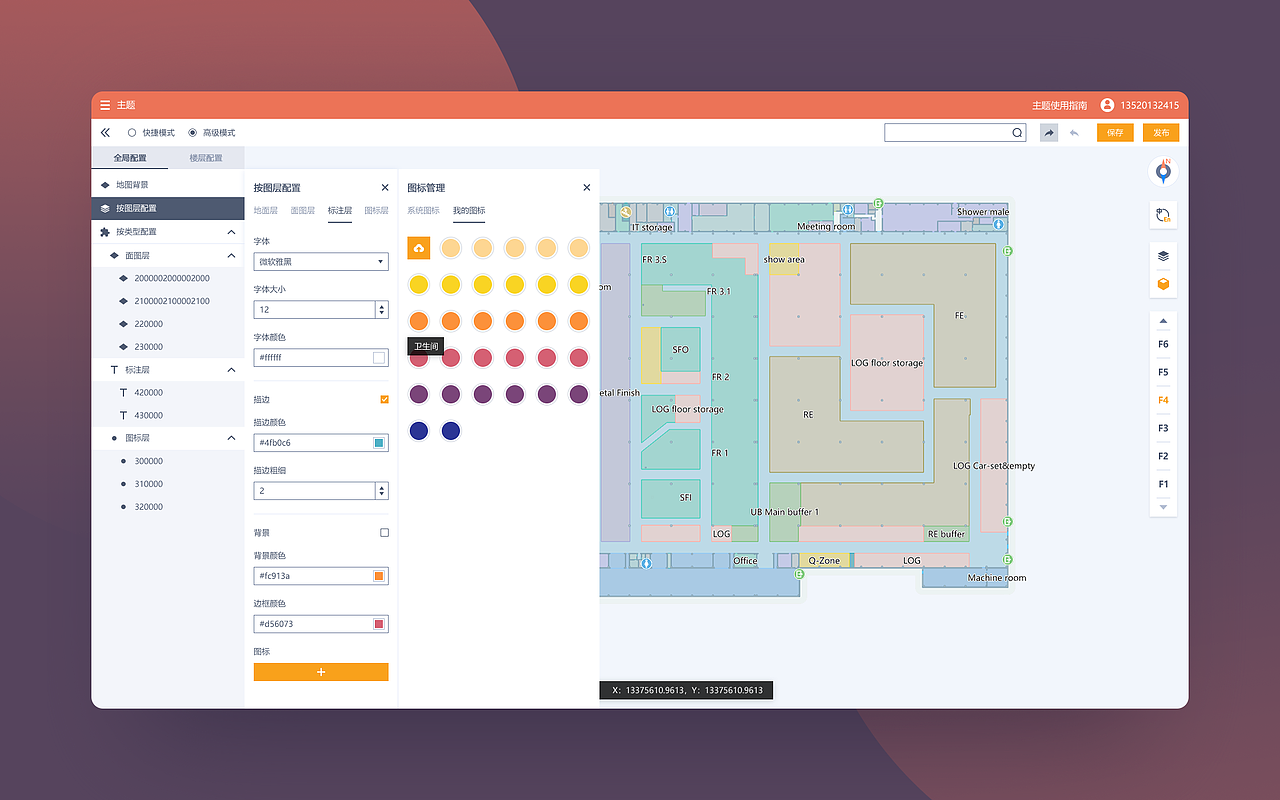The height and width of the screenshot is (800, 1280).
Task: Close the 按图层配置 panel
Action: tap(385, 187)
